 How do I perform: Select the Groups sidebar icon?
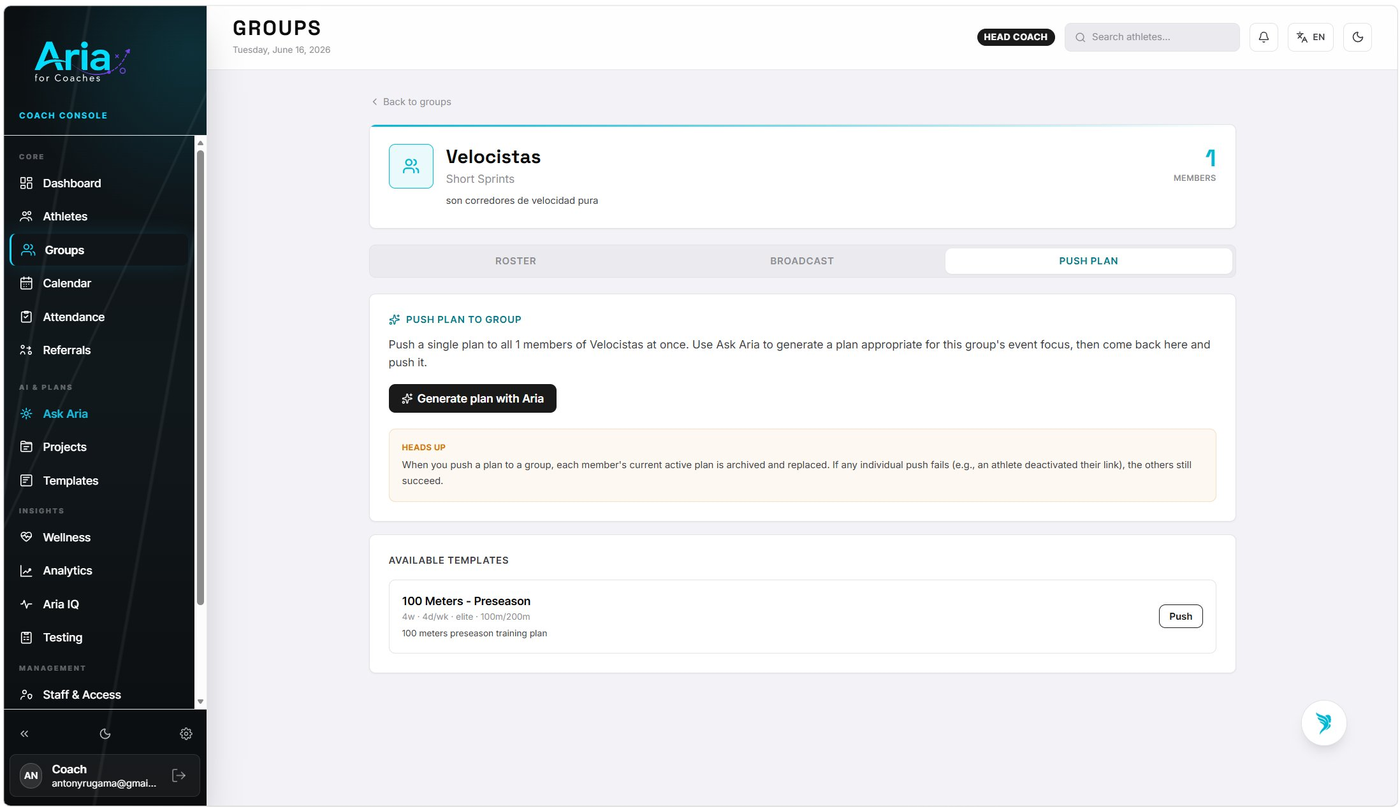pyautogui.click(x=28, y=250)
